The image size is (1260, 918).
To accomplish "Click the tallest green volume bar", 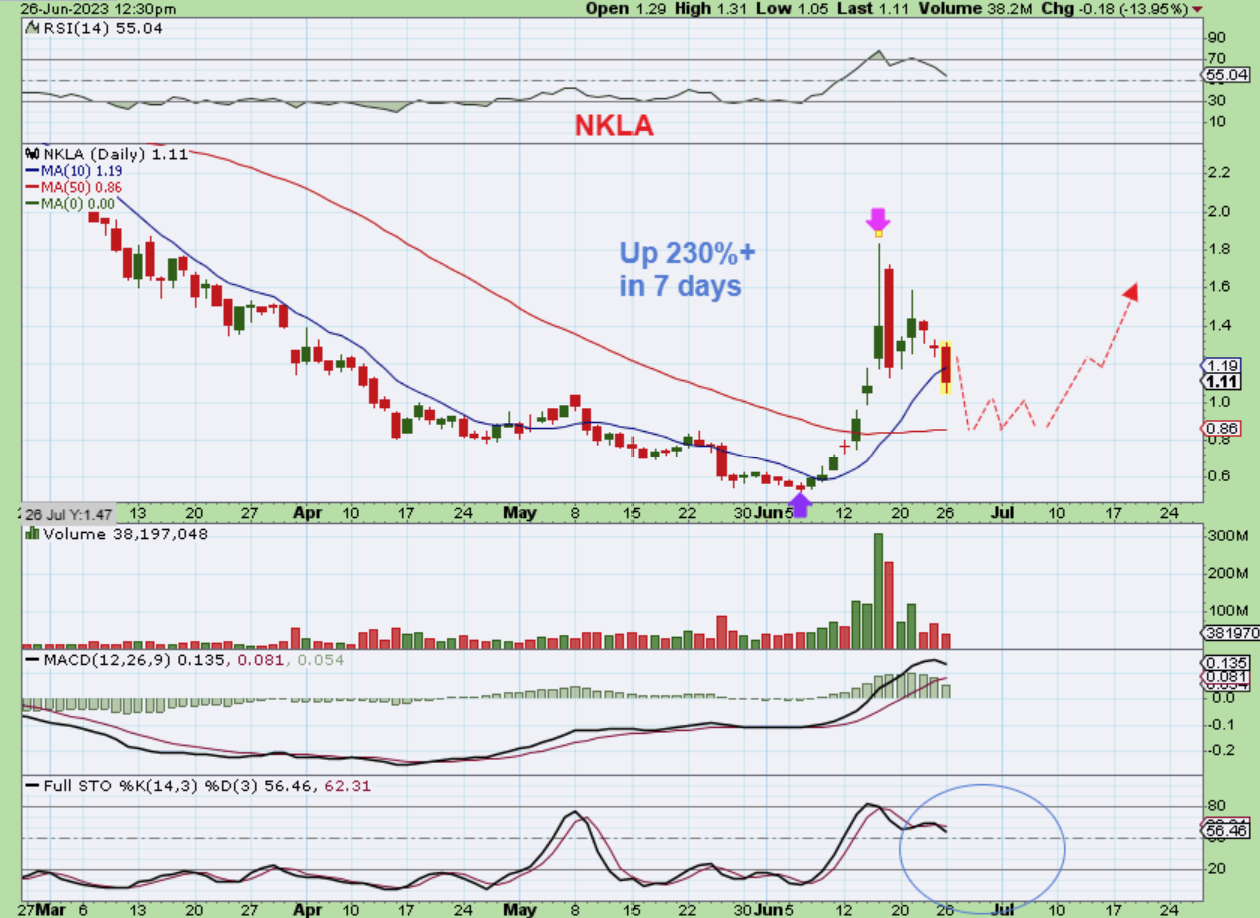I will click(x=878, y=591).
